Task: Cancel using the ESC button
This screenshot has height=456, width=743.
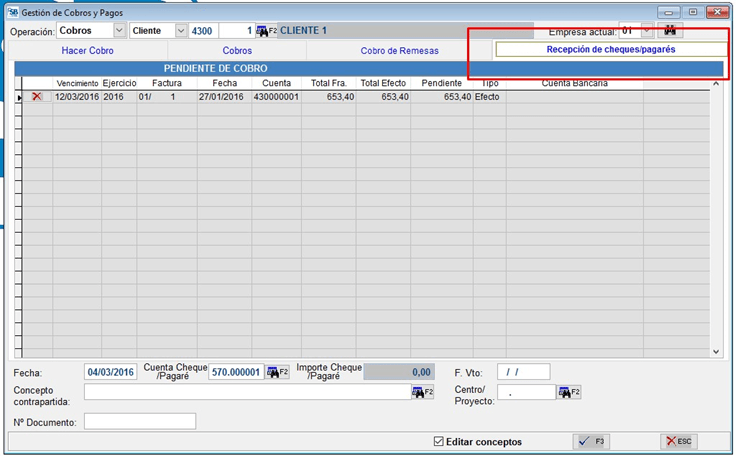Action: pos(678,441)
